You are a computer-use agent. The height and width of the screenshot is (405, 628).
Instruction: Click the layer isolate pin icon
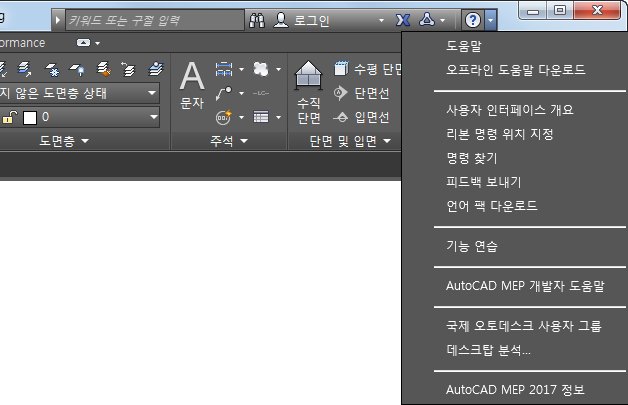77,69
